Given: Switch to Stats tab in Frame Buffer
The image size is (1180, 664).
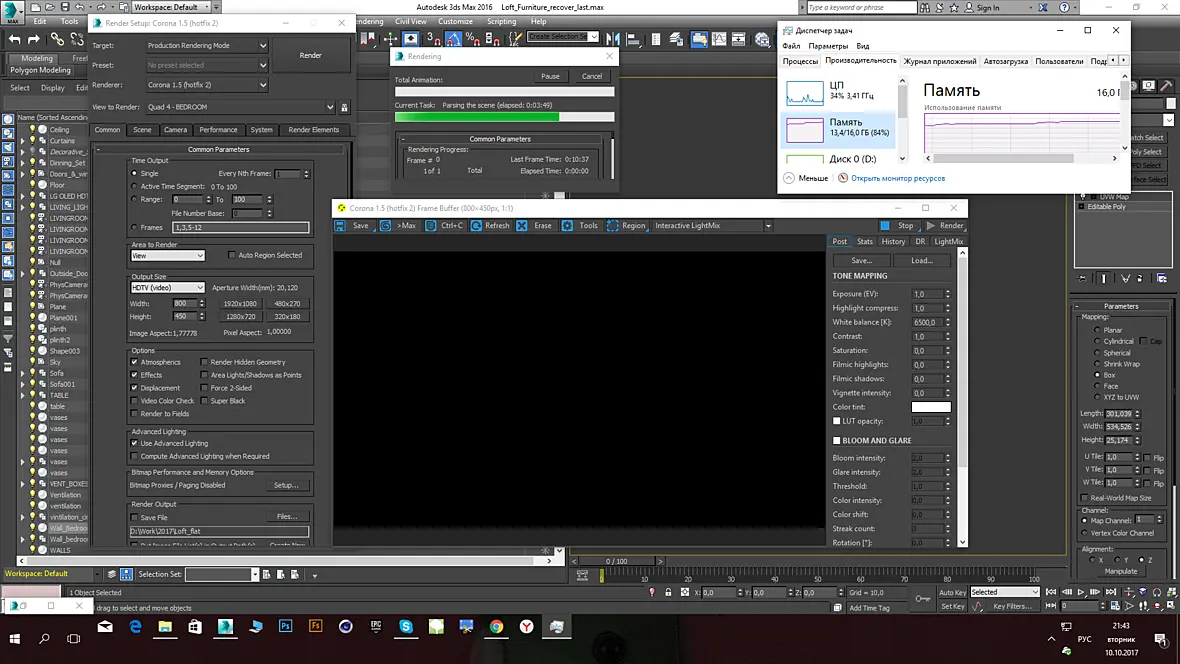Looking at the screenshot, I should click(x=865, y=242).
